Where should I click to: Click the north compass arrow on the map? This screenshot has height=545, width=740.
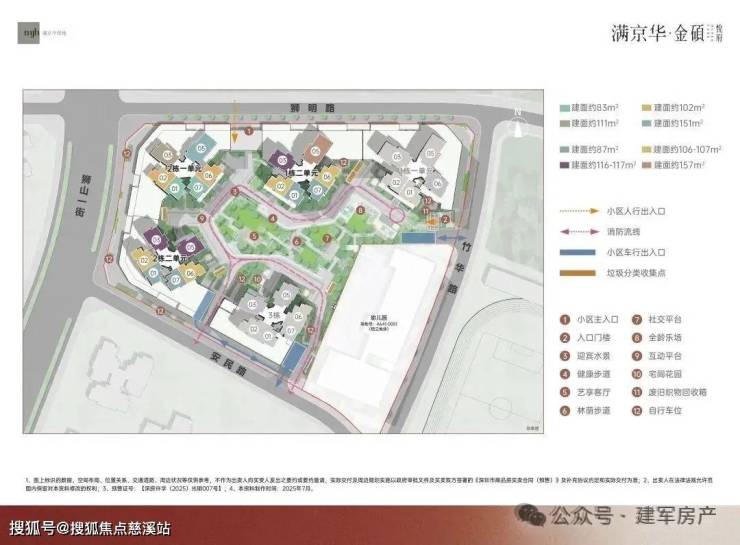518,124
